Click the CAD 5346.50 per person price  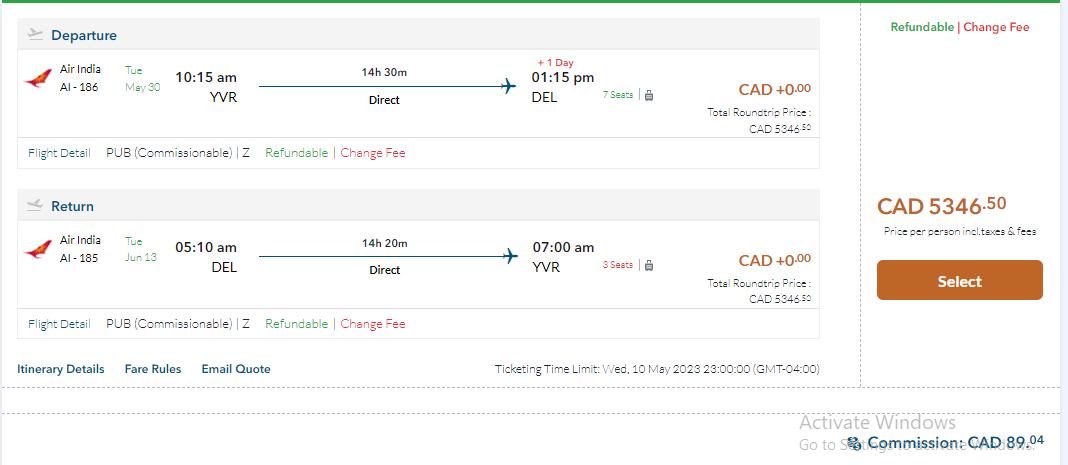click(x=941, y=206)
